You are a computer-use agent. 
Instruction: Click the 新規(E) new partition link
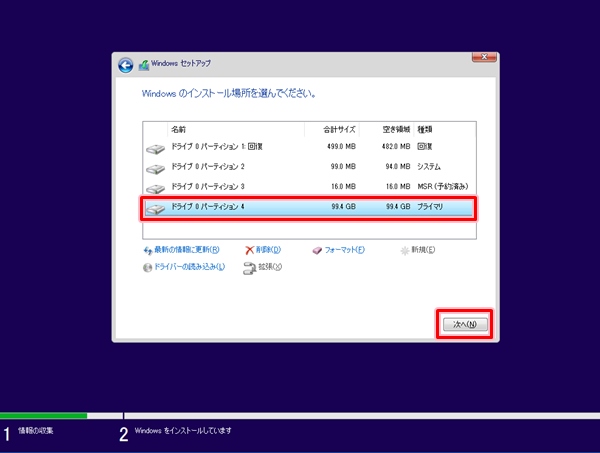coord(423,250)
